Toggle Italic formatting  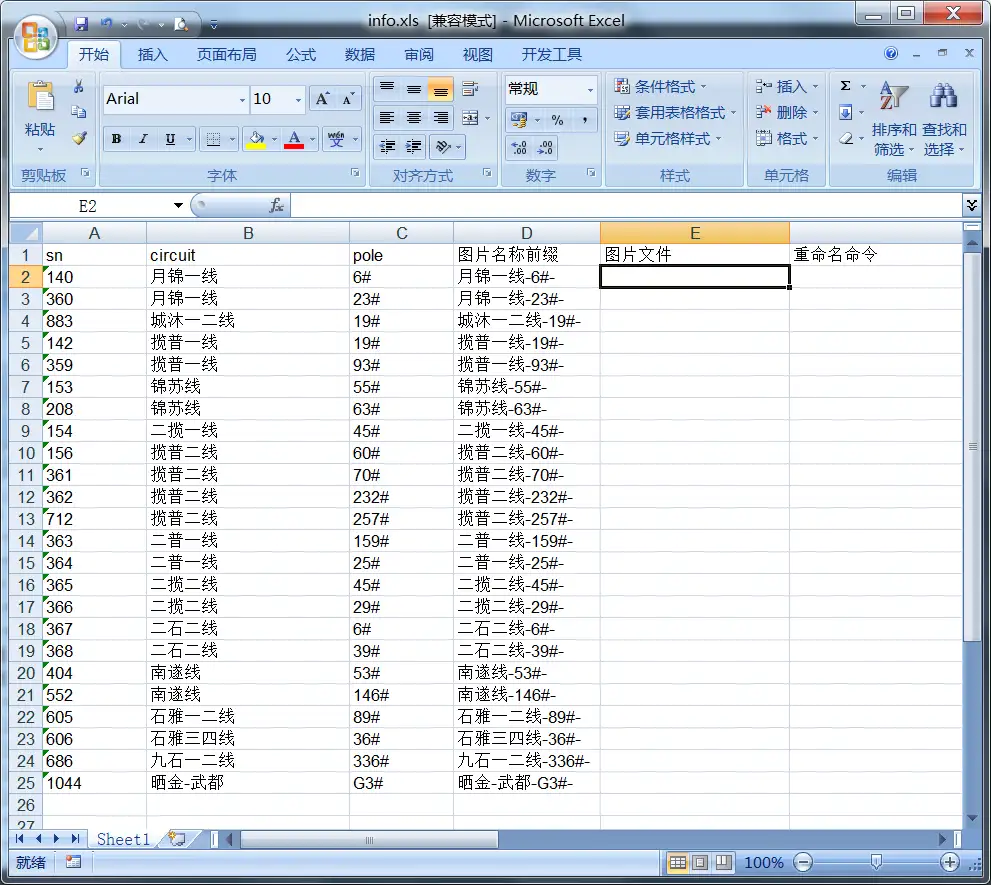point(143,139)
